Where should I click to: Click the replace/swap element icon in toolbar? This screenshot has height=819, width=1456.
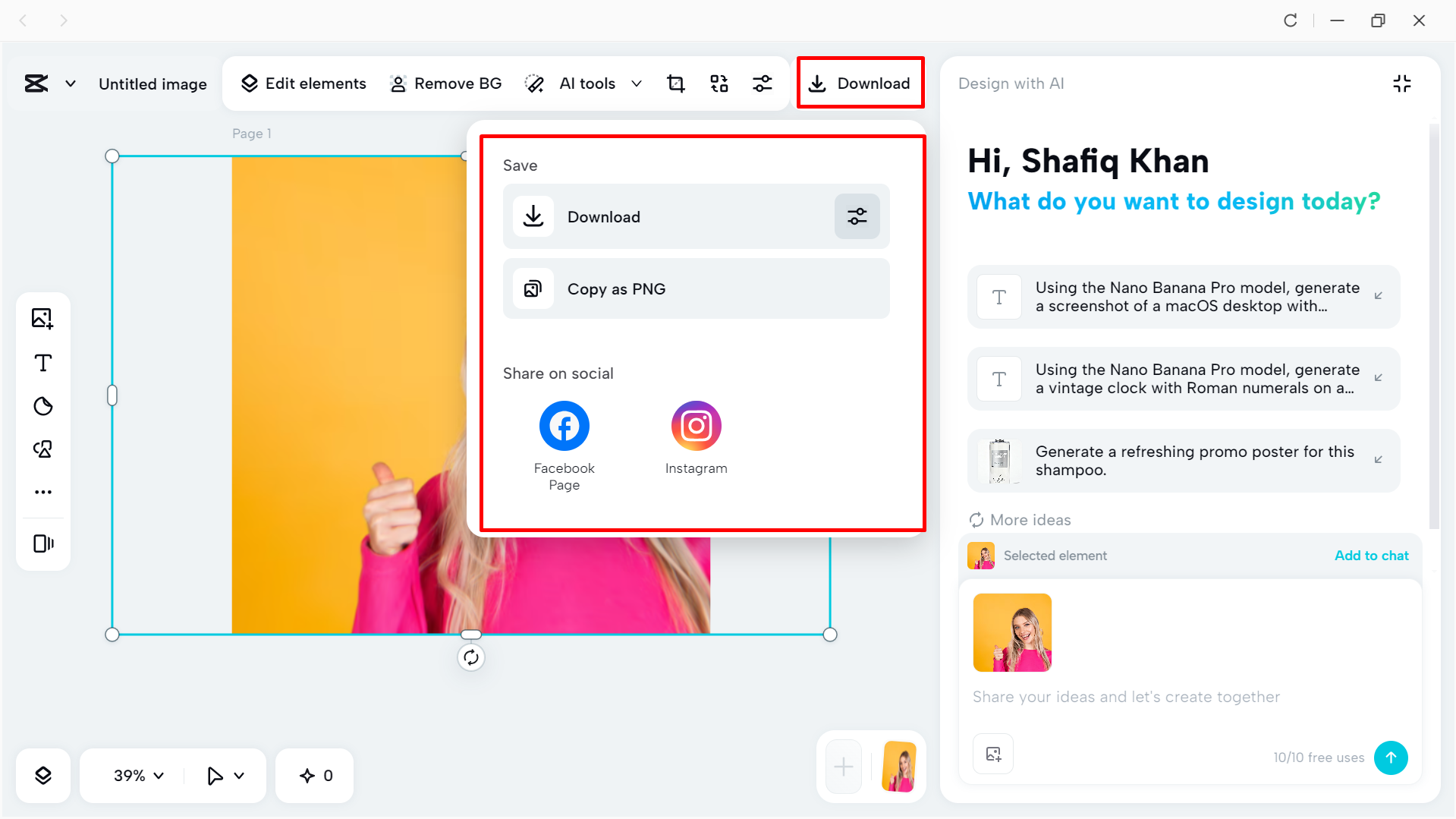coord(719,83)
